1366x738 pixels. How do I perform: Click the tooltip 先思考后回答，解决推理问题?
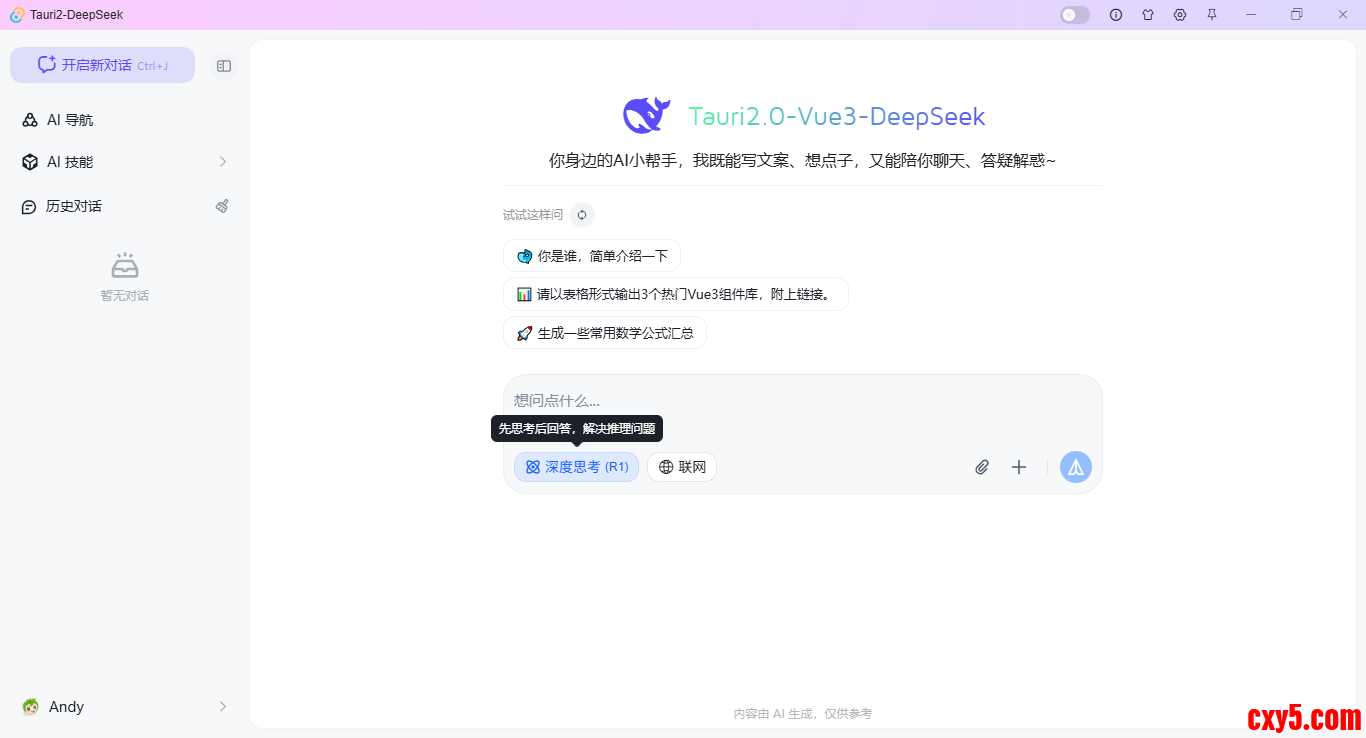pyautogui.click(x=577, y=428)
